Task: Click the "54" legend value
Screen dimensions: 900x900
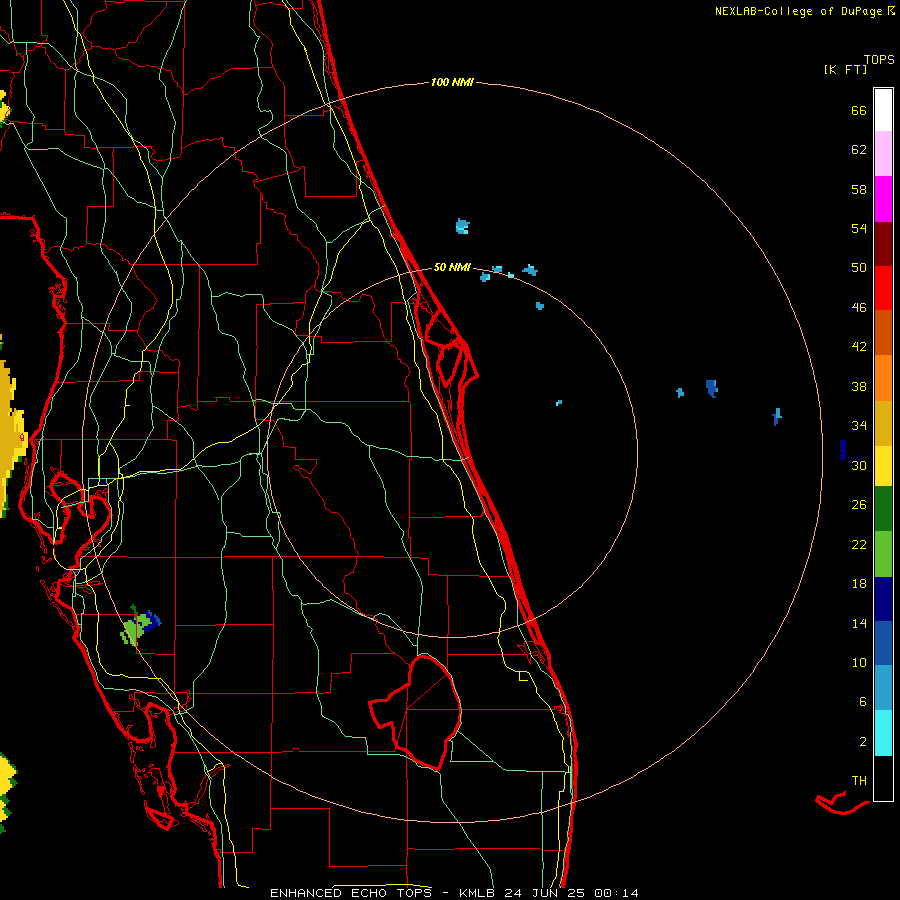Action: tap(859, 228)
